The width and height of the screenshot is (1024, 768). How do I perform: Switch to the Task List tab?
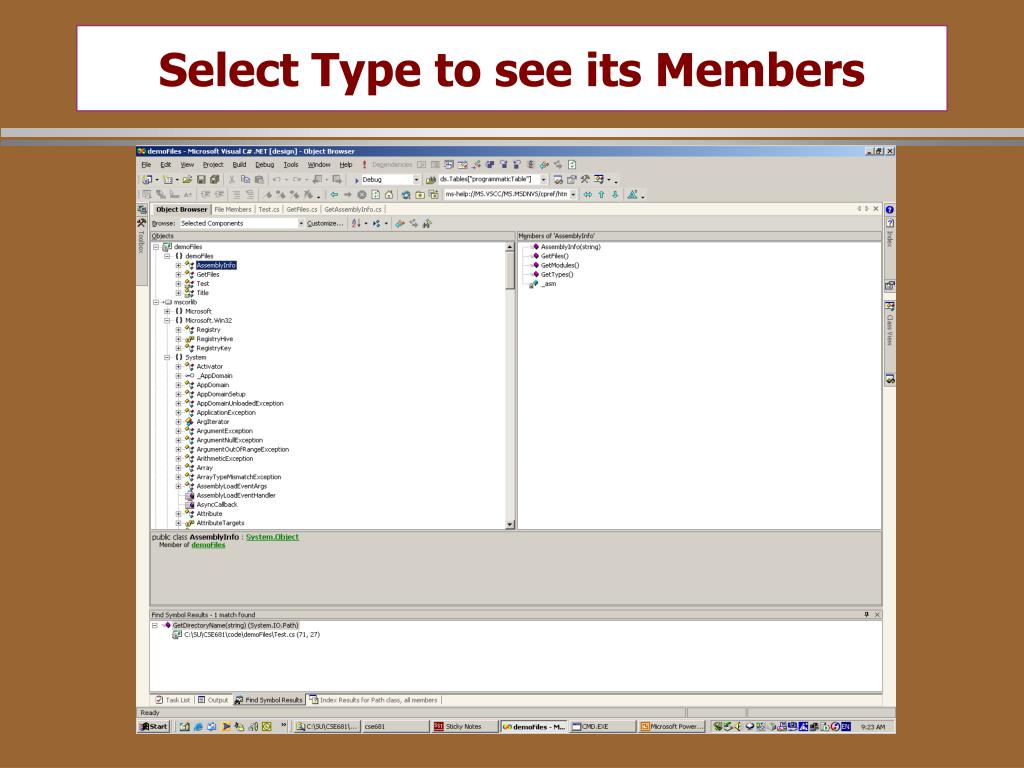click(x=172, y=700)
